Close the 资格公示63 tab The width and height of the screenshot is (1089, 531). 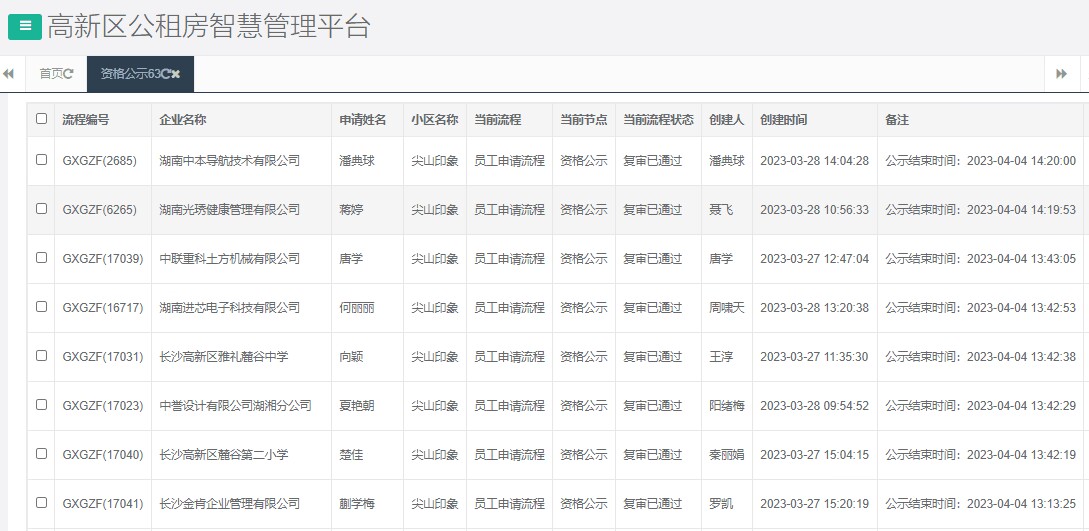tap(176, 74)
